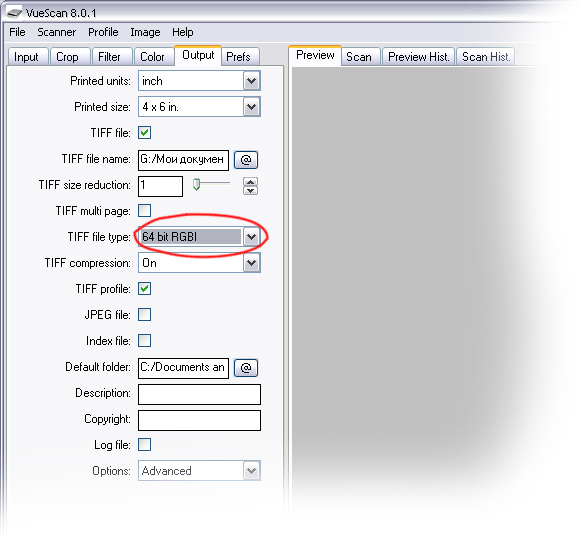Click the @ button next to TIFF file name
The height and width of the screenshot is (537, 578).
coord(246,160)
